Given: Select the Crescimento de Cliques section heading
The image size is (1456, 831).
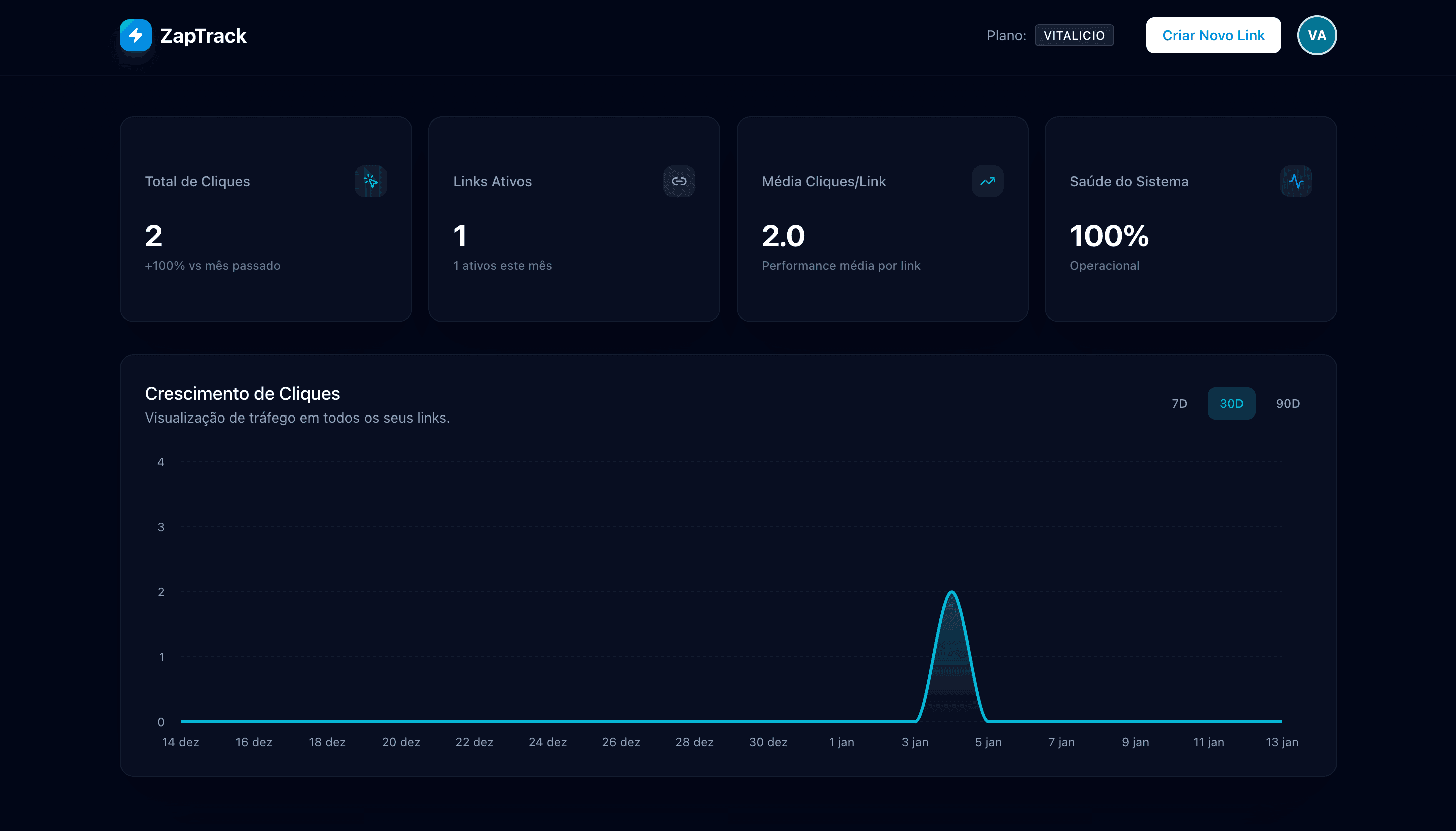Looking at the screenshot, I should click(242, 394).
